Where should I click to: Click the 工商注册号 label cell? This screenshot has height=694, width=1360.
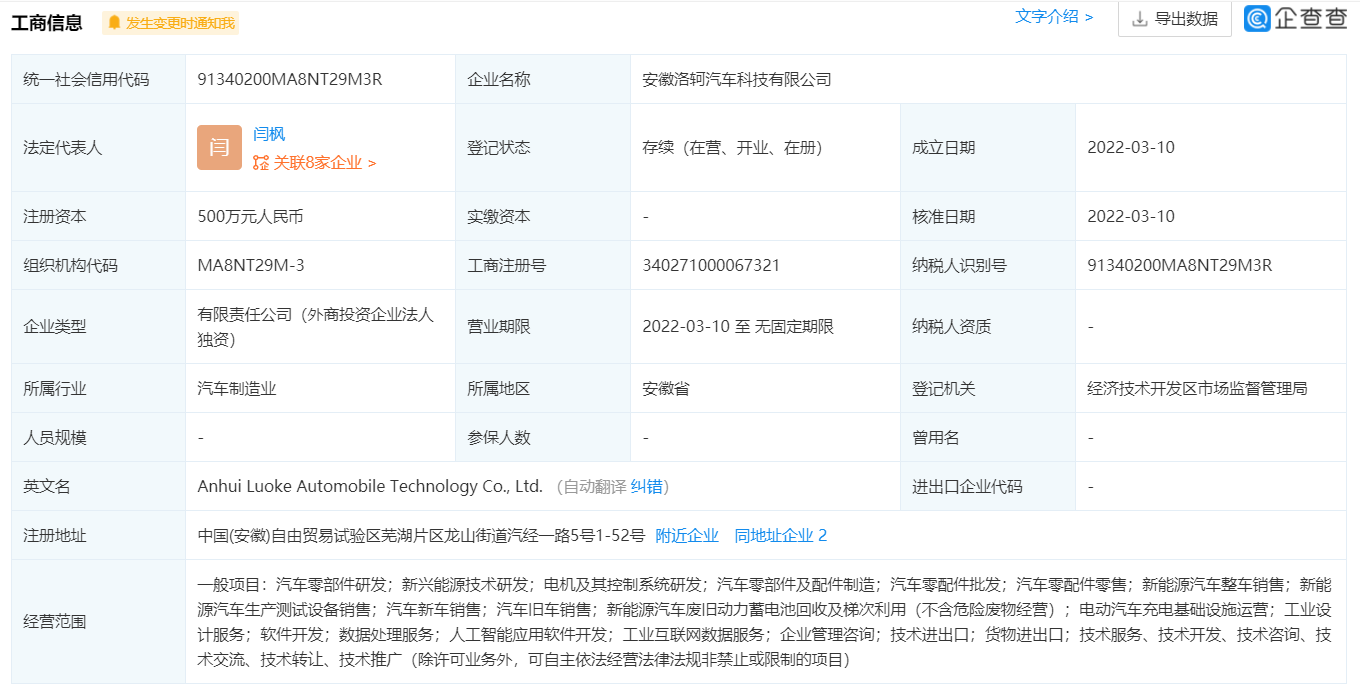[542, 266]
